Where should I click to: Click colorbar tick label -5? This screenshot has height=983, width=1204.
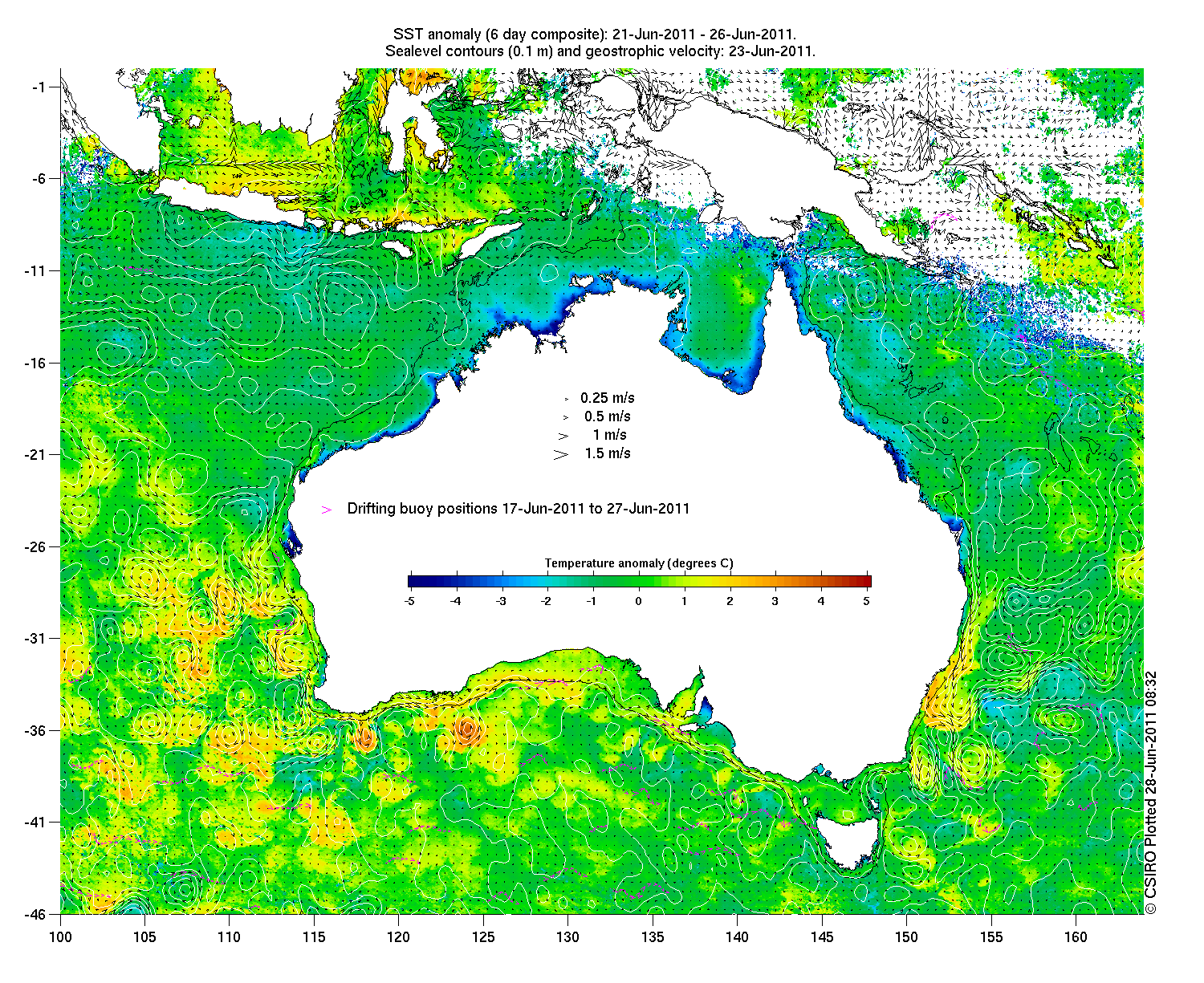tap(409, 600)
